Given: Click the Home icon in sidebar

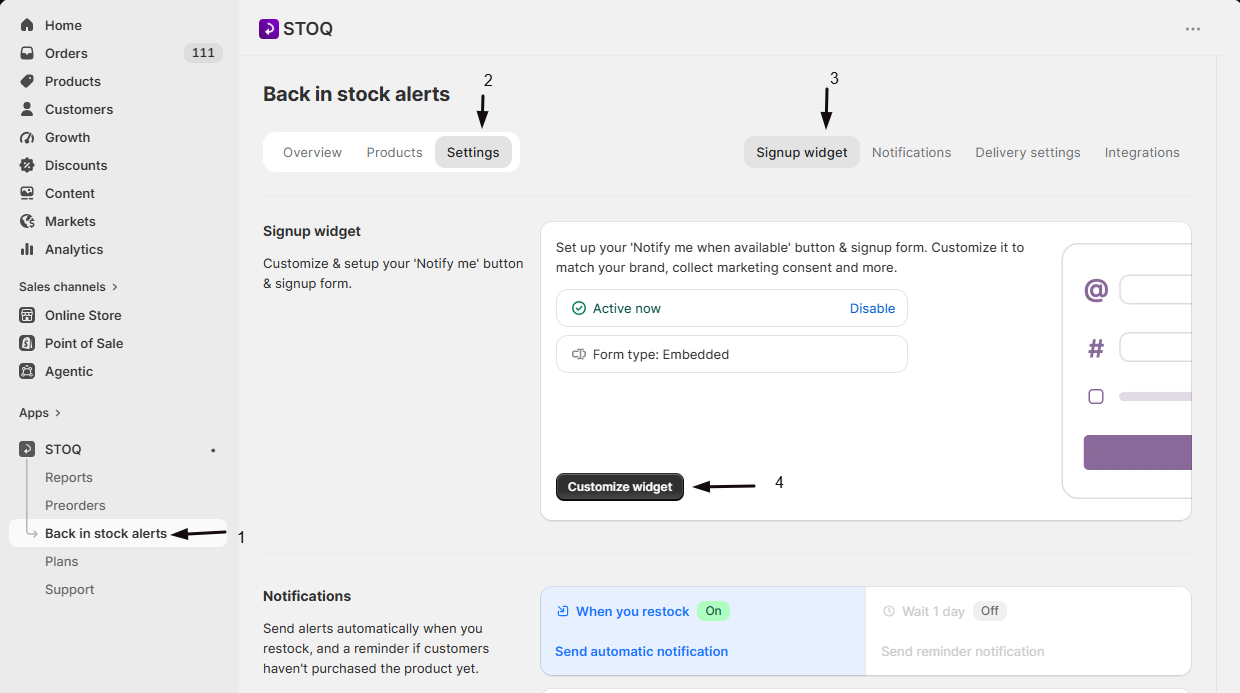Looking at the screenshot, I should click(27, 25).
